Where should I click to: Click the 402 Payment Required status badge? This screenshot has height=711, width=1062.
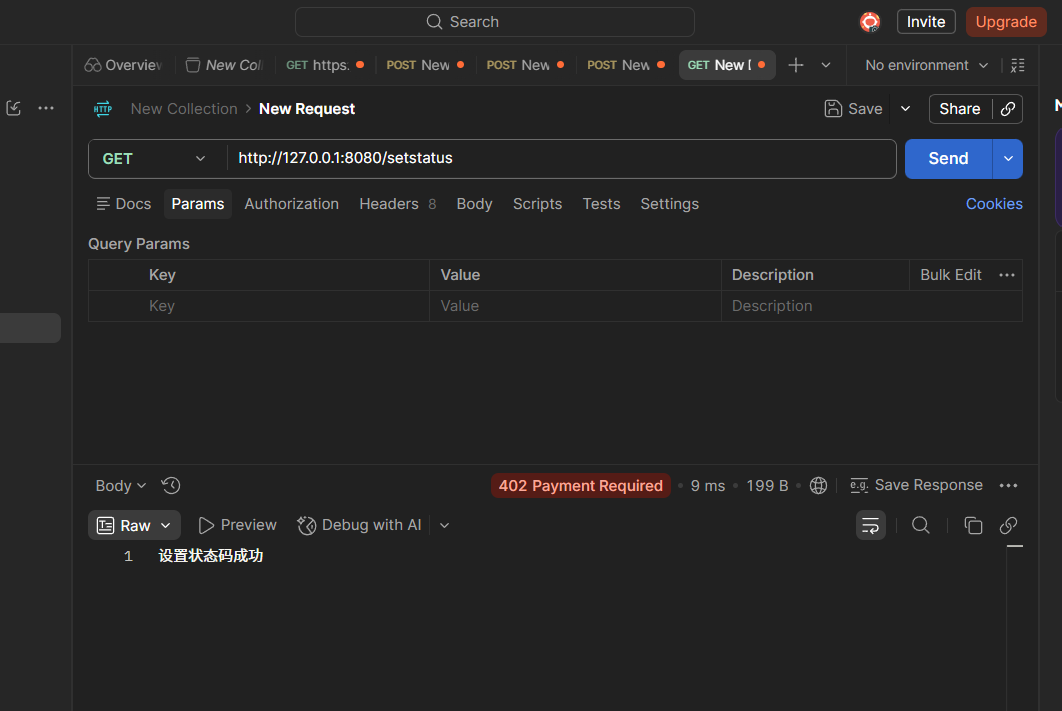(580, 486)
